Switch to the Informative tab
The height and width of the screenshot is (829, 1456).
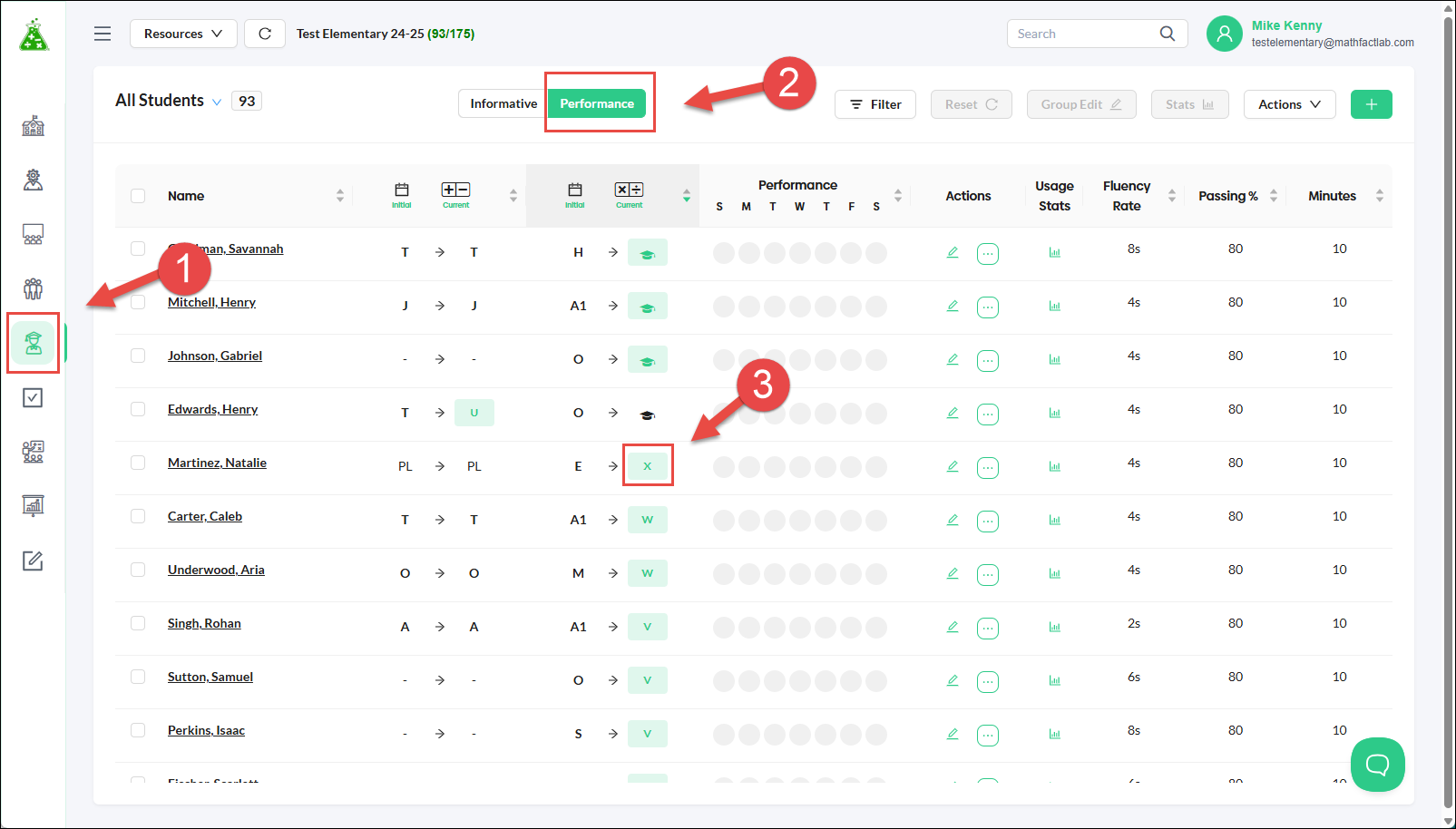503,103
